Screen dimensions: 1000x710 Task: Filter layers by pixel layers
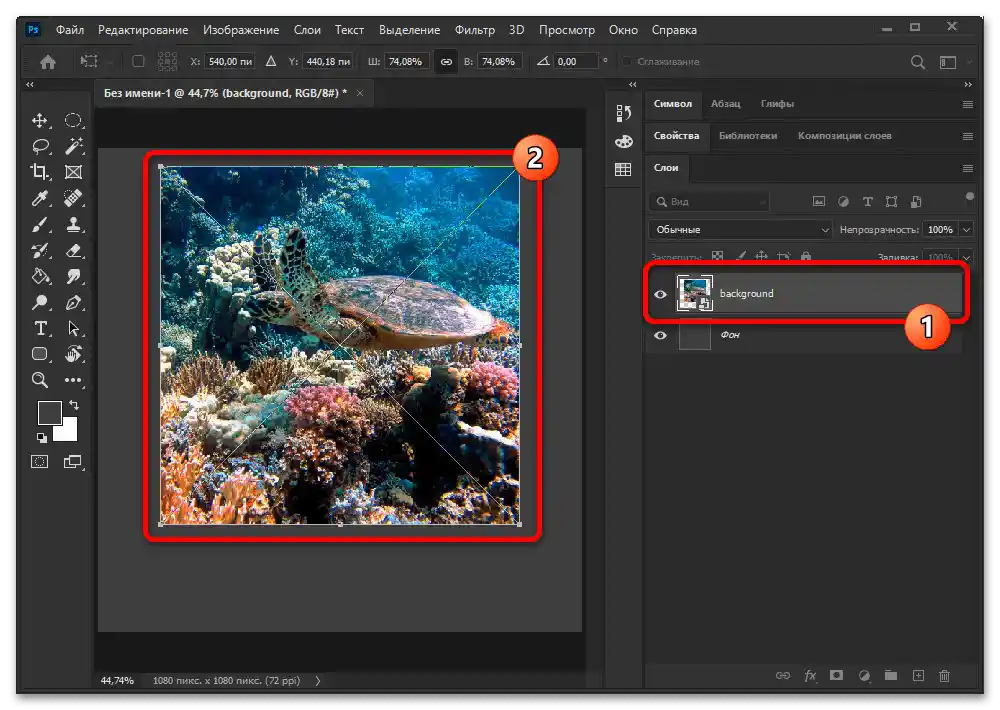819,202
